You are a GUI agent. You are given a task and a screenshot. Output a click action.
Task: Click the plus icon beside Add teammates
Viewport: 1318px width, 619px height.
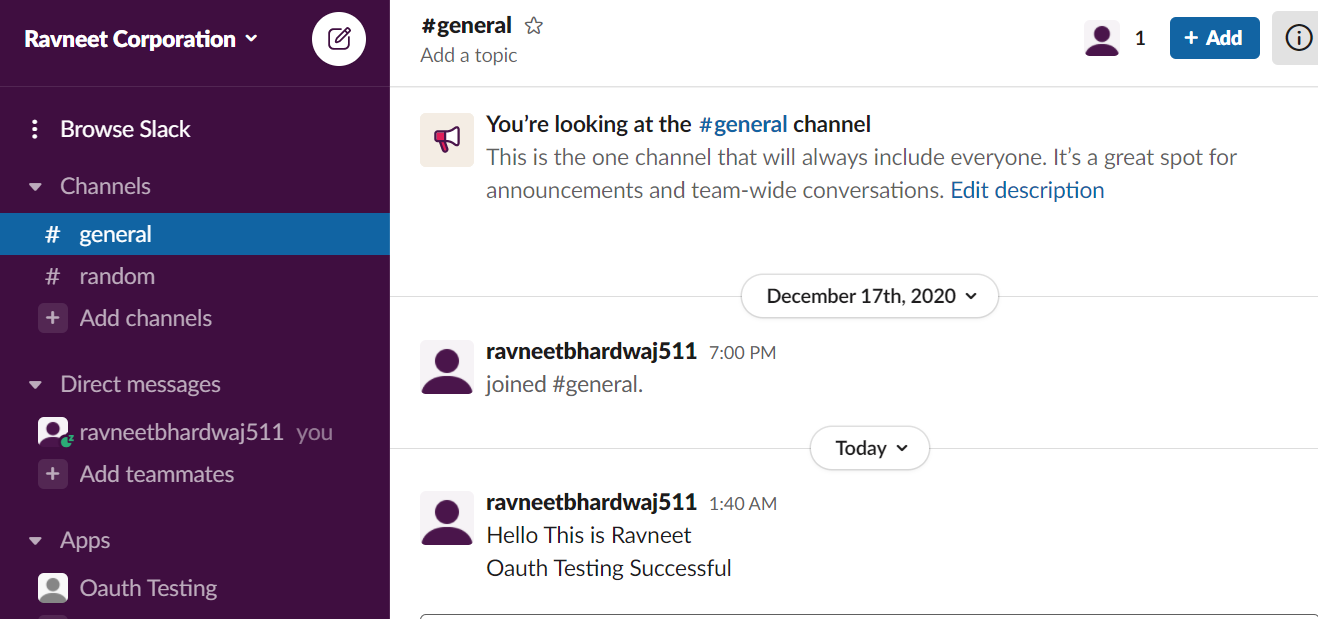[x=53, y=474]
